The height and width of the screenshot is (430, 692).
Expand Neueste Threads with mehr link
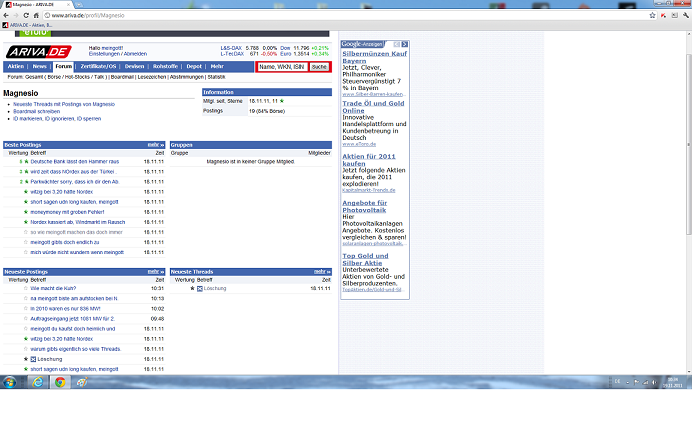[x=322, y=272]
